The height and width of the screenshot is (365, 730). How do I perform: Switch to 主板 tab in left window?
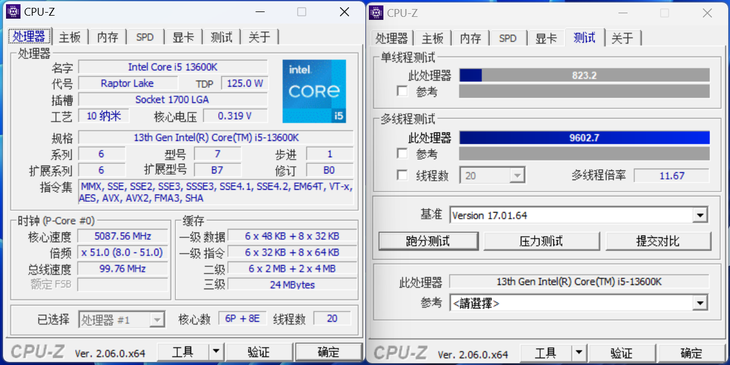[x=70, y=37]
